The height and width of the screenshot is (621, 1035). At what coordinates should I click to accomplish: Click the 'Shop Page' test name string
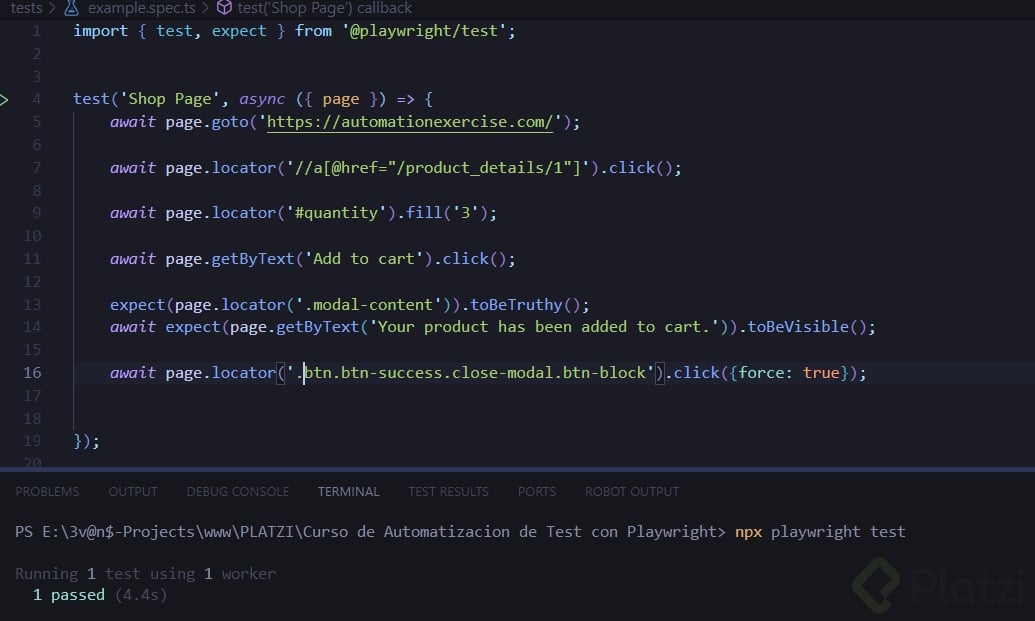point(169,99)
